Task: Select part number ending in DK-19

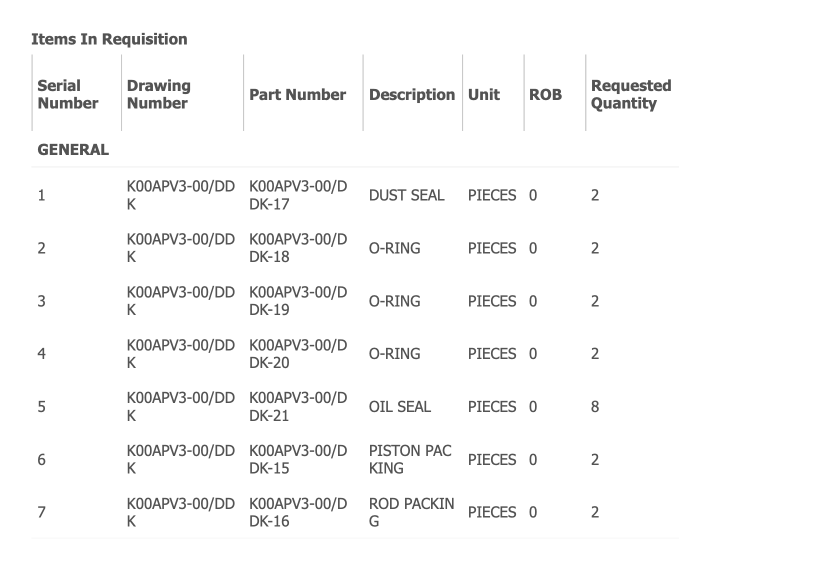Action: click(297, 301)
